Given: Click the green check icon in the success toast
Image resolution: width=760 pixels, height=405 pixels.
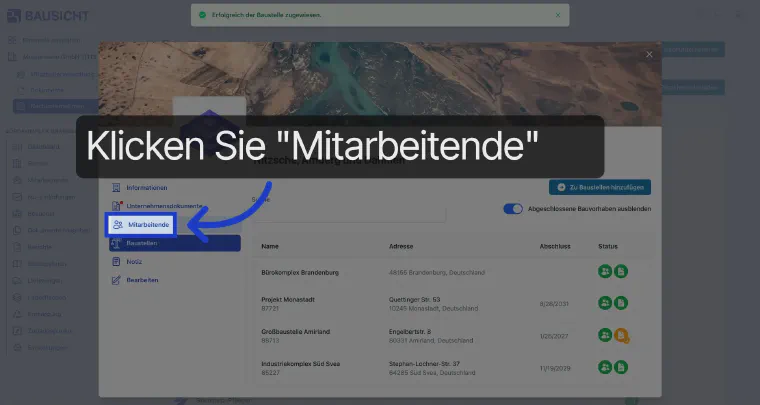Looking at the screenshot, I should point(202,15).
